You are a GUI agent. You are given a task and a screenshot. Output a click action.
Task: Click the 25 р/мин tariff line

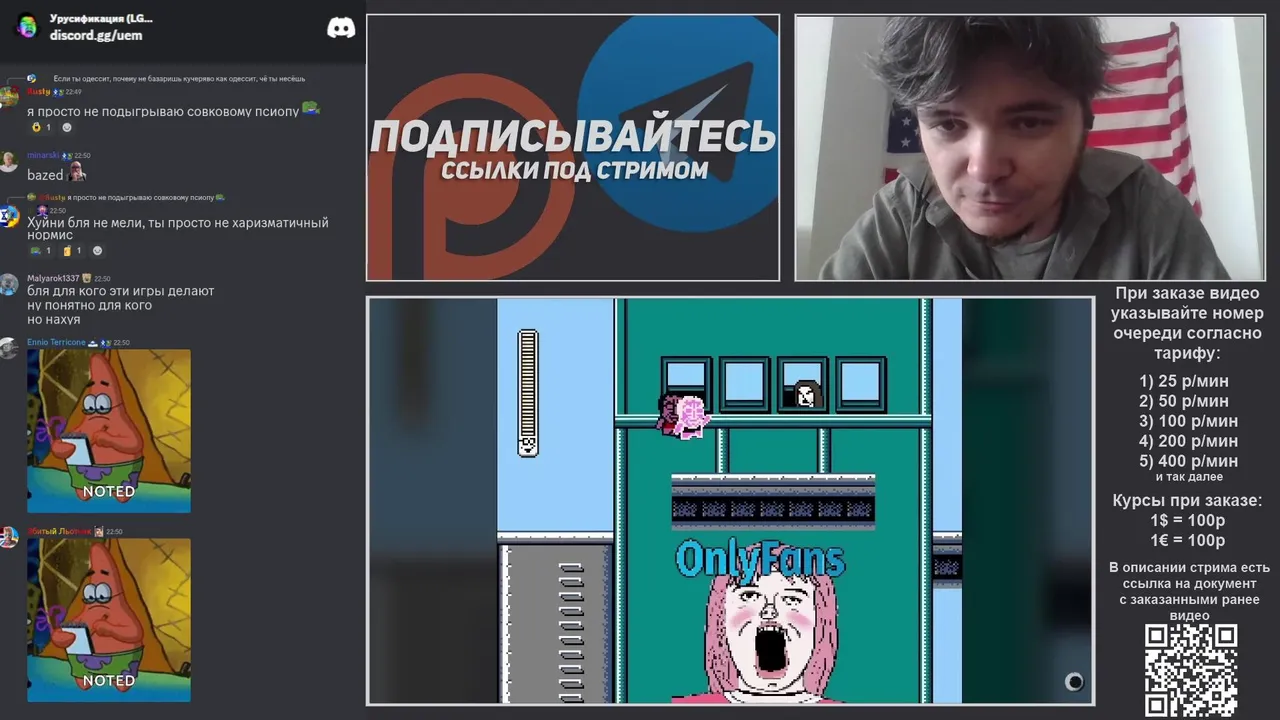point(1184,381)
